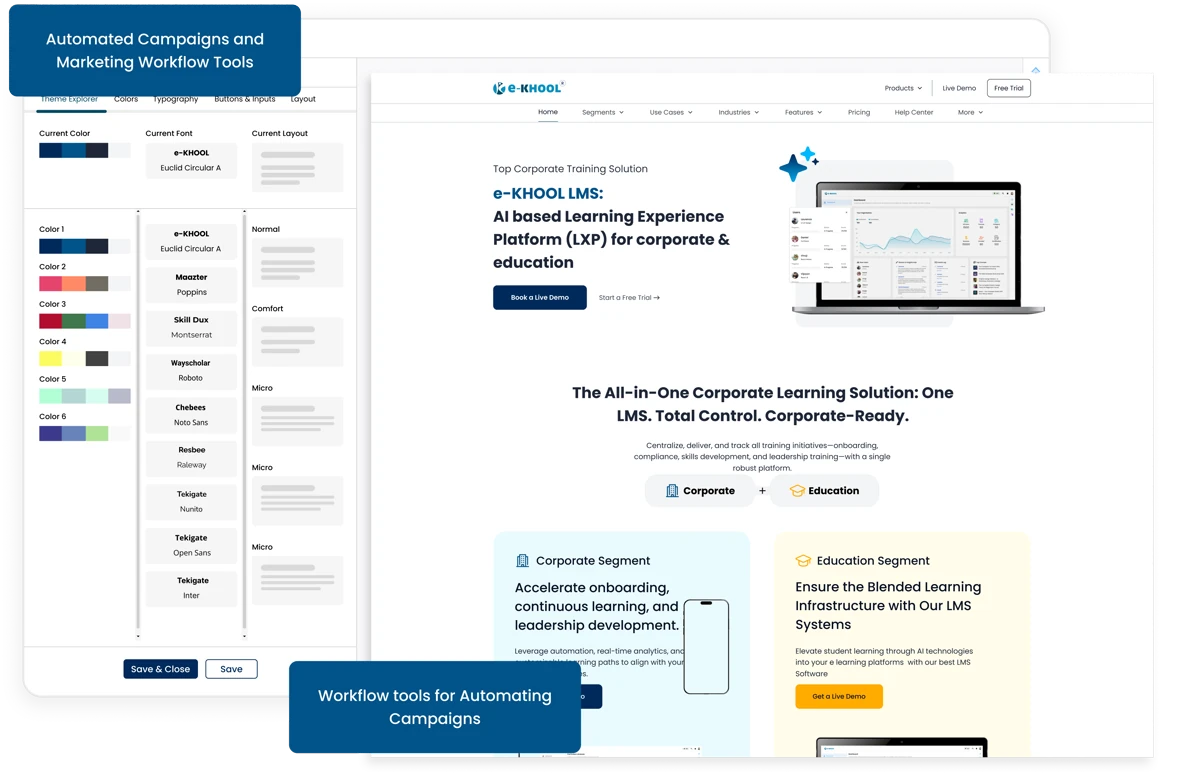Screen dimensions: 1200x774
Task: Choose the Tekigate Nunito font option
Action: pos(191,502)
